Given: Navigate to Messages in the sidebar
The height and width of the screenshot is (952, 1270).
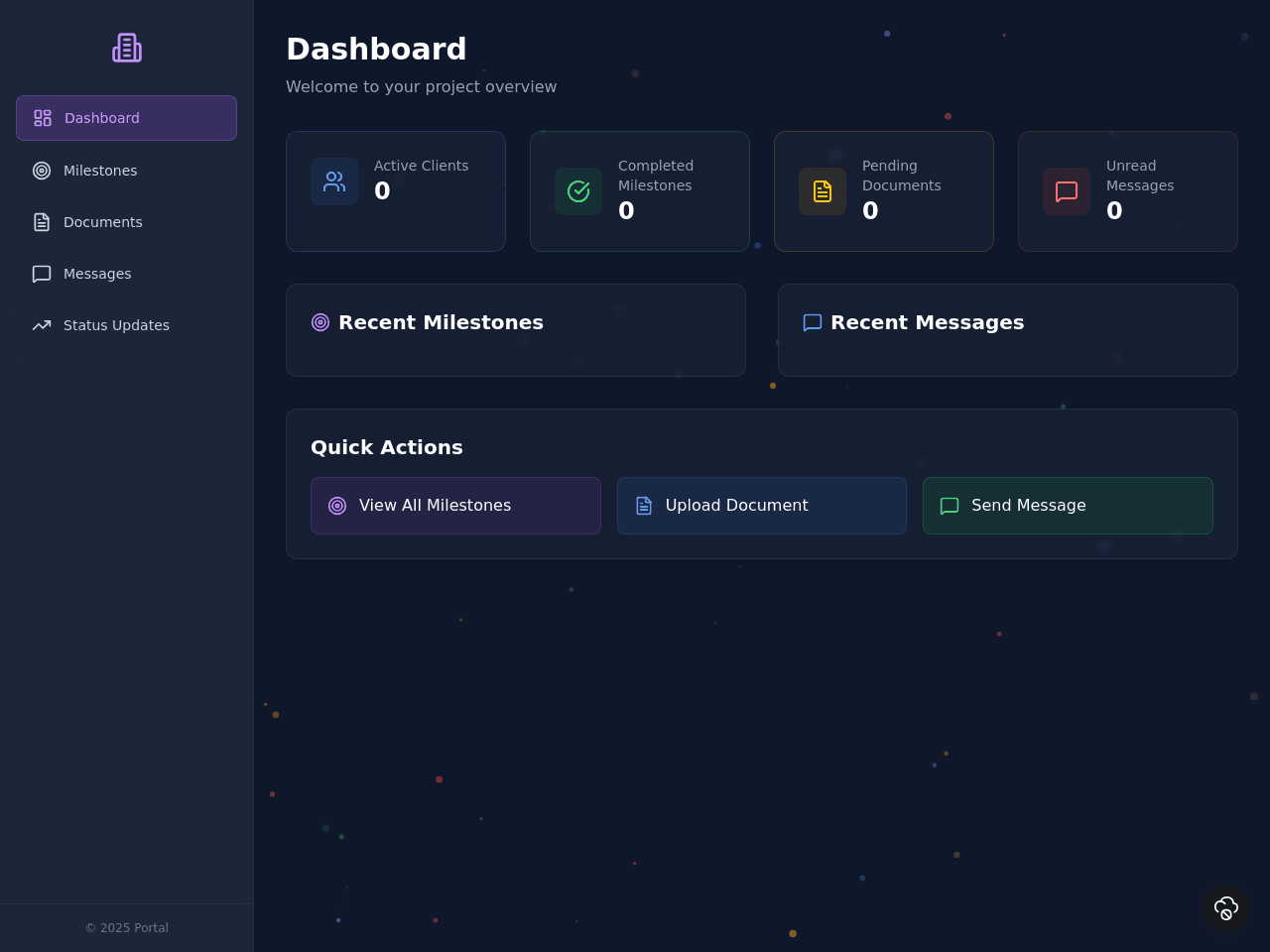Looking at the screenshot, I should pyautogui.click(x=126, y=274).
